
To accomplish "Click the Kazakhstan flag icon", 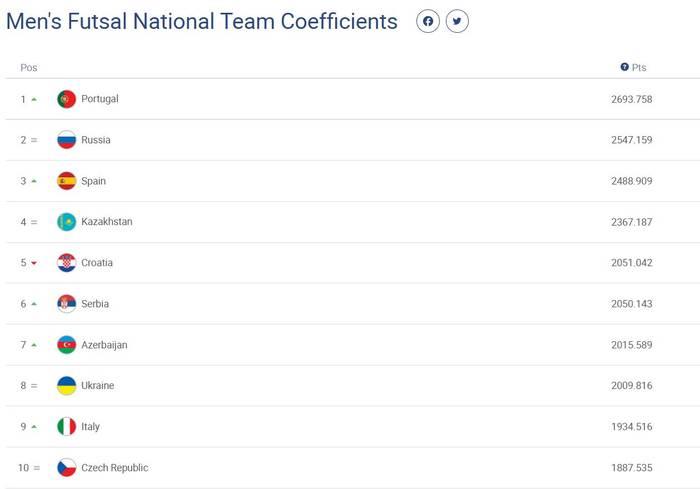I will coord(67,222).
